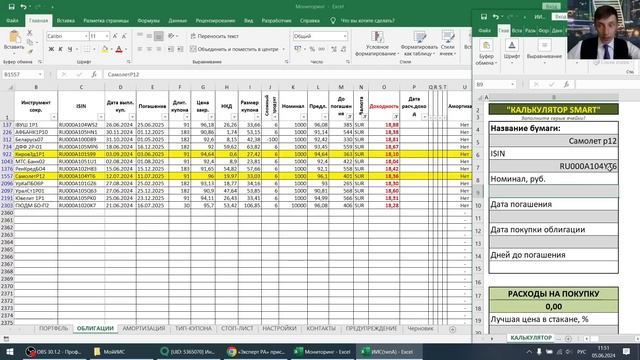640x360 pixels.
Task: Open the Name Box dropdown for B1557
Action: coord(40,74)
